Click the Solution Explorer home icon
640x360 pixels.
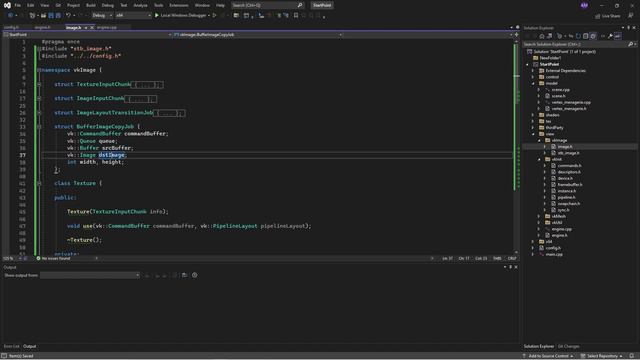(x=542, y=36)
